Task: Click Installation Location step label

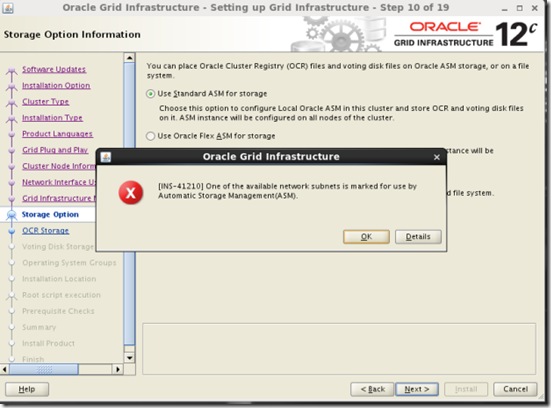Action: pos(59,279)
